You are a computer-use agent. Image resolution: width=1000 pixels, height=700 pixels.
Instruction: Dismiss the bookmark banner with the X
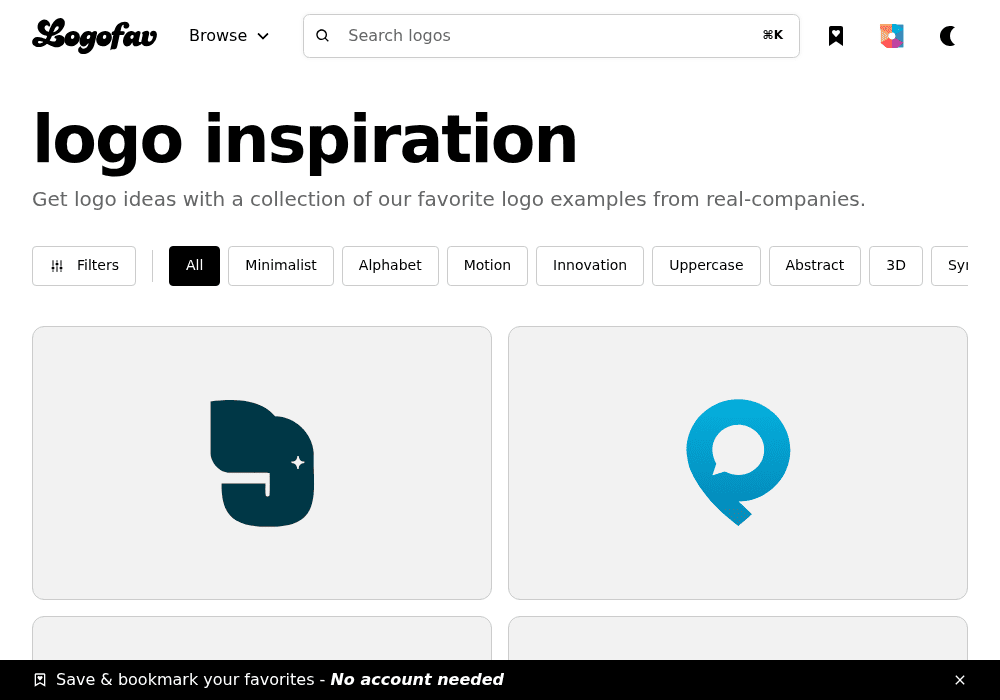point(960,680)
